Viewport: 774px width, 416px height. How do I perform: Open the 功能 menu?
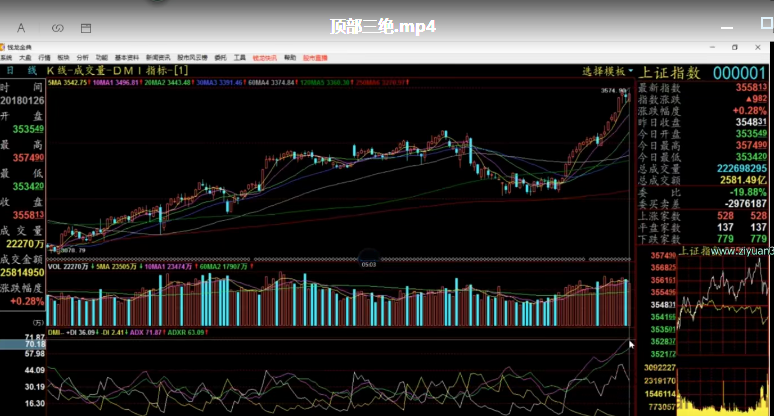pyautogui.click(x=102, y=58)
